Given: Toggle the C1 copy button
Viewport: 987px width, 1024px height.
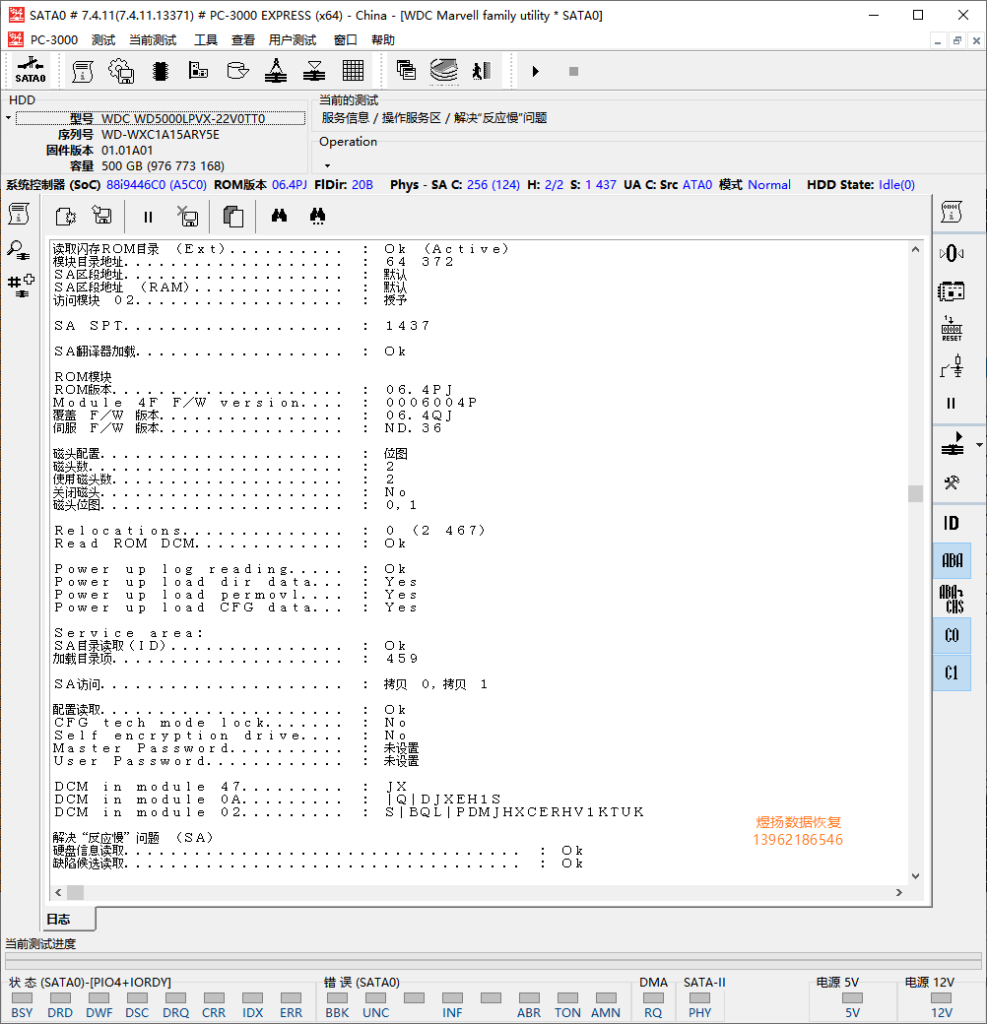Looking at the screenshot, I should click(x=952, y=673).
